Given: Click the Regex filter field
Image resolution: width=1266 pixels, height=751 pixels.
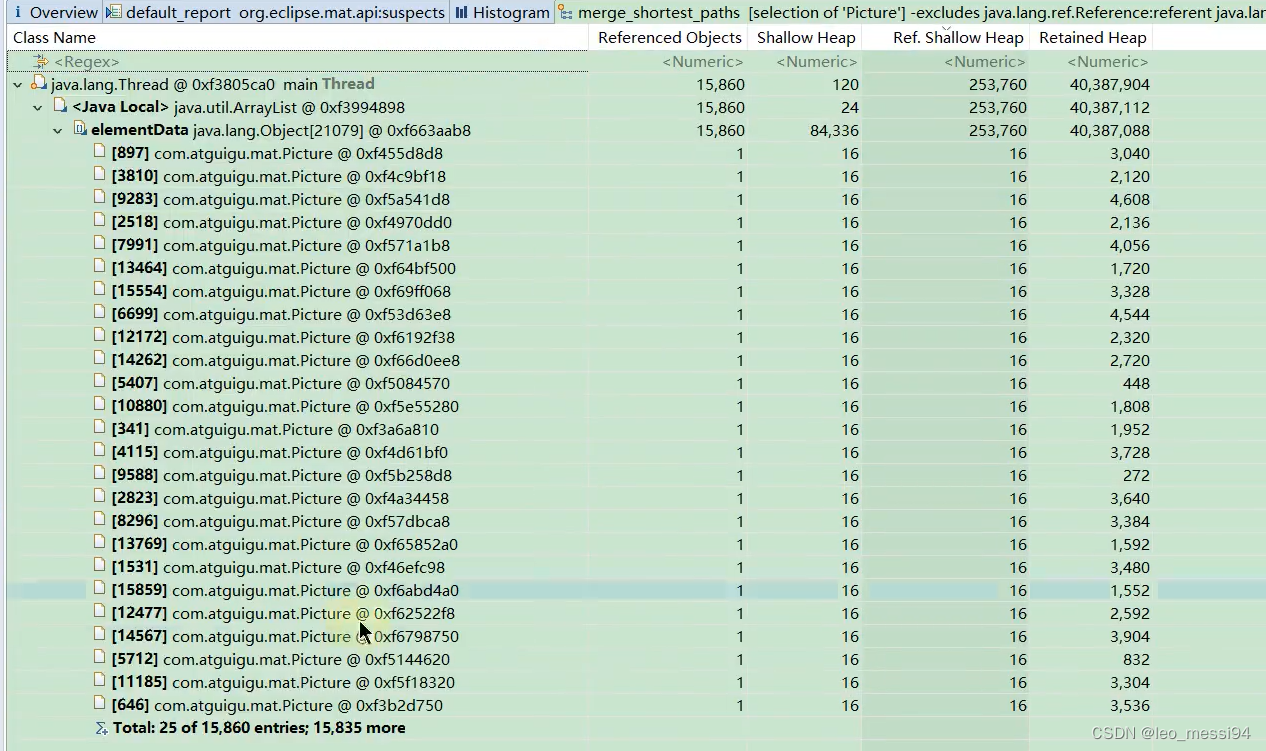Looking at the screenshot, I should coord(298,62).
